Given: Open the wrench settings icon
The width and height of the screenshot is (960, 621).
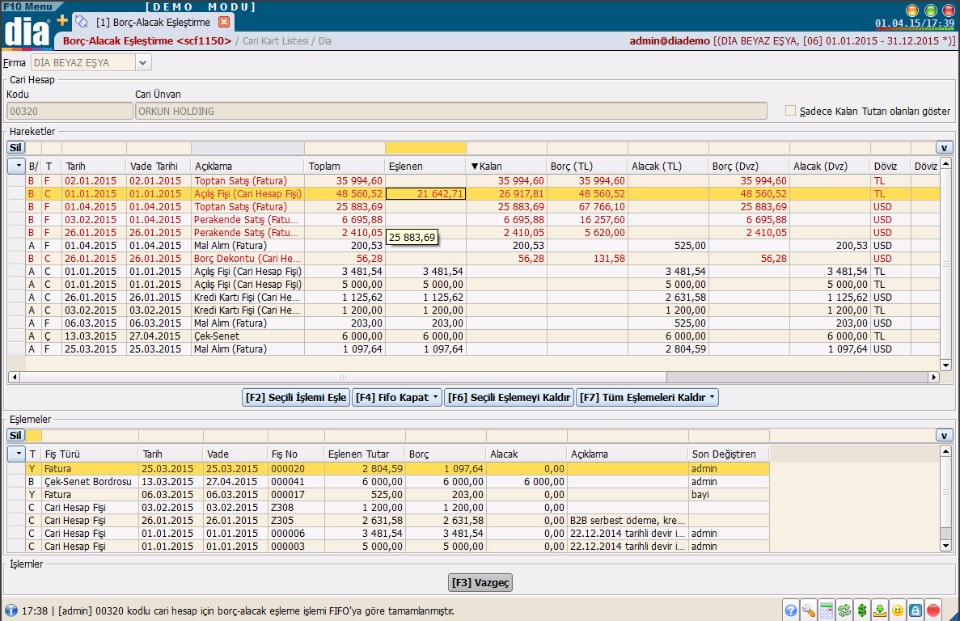Looking at the screenshot, I should pos(808,611).
